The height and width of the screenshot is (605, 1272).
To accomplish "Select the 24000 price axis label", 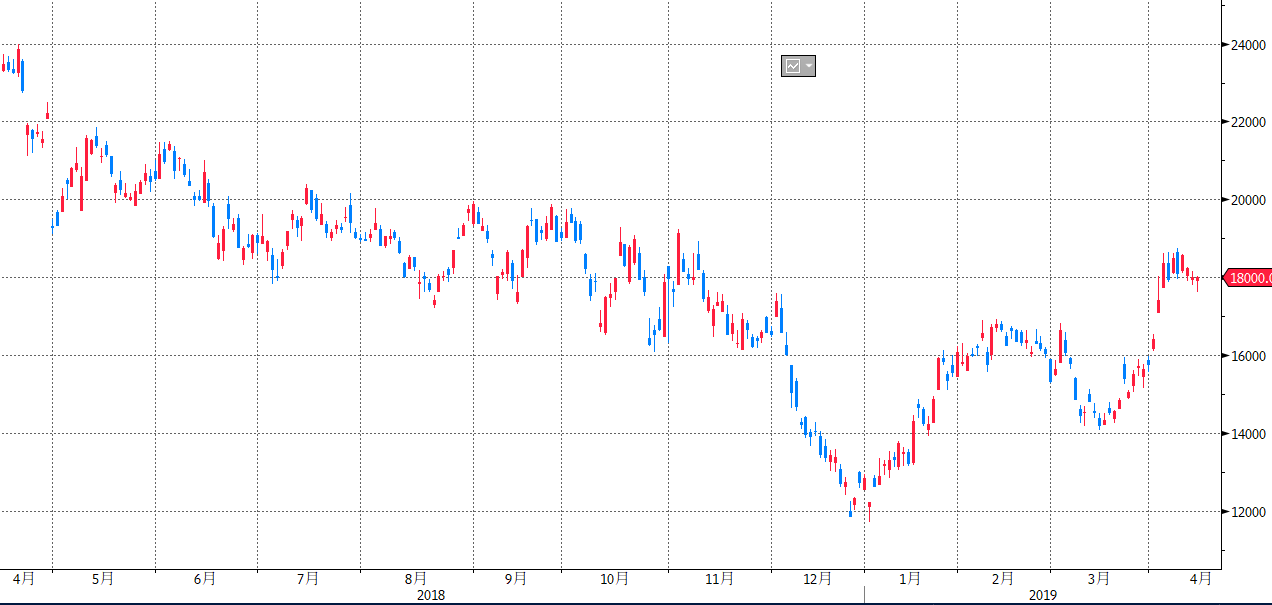I will coord(1250,44).
